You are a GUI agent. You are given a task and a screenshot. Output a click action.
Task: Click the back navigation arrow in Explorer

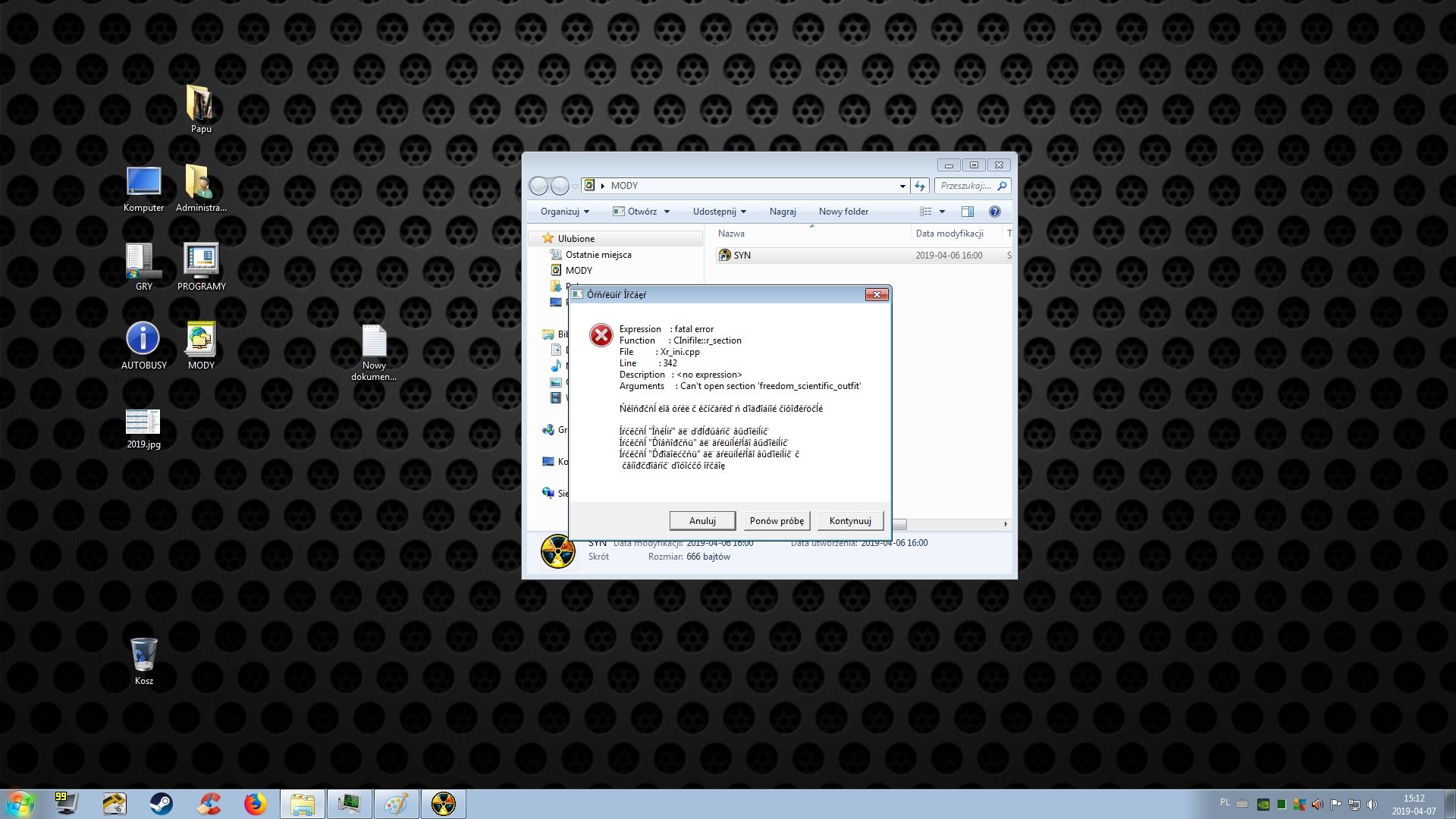click(x=538, y=185)
